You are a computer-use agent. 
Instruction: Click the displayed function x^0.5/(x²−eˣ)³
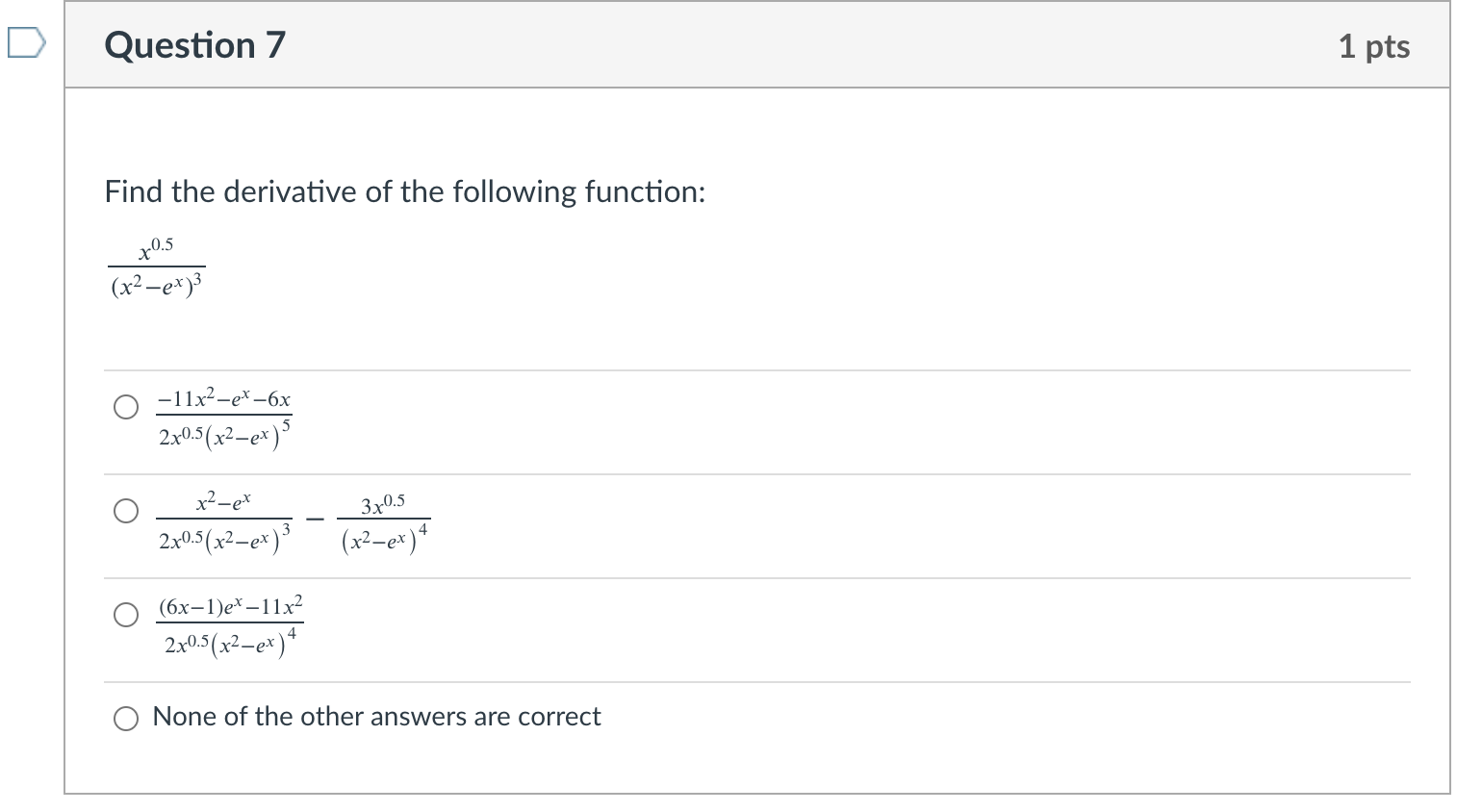coord(156,267)
